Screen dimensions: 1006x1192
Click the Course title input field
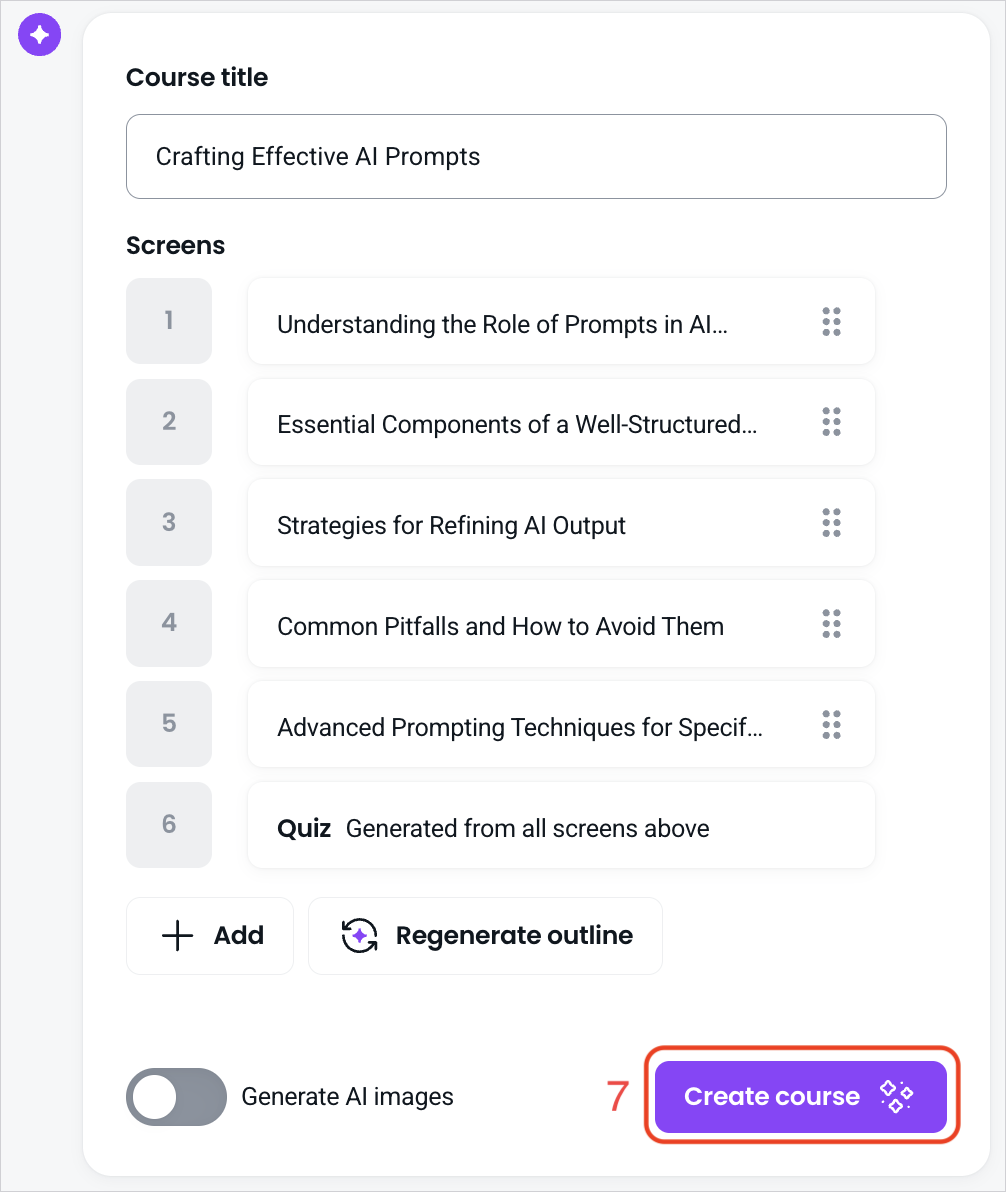536,157
